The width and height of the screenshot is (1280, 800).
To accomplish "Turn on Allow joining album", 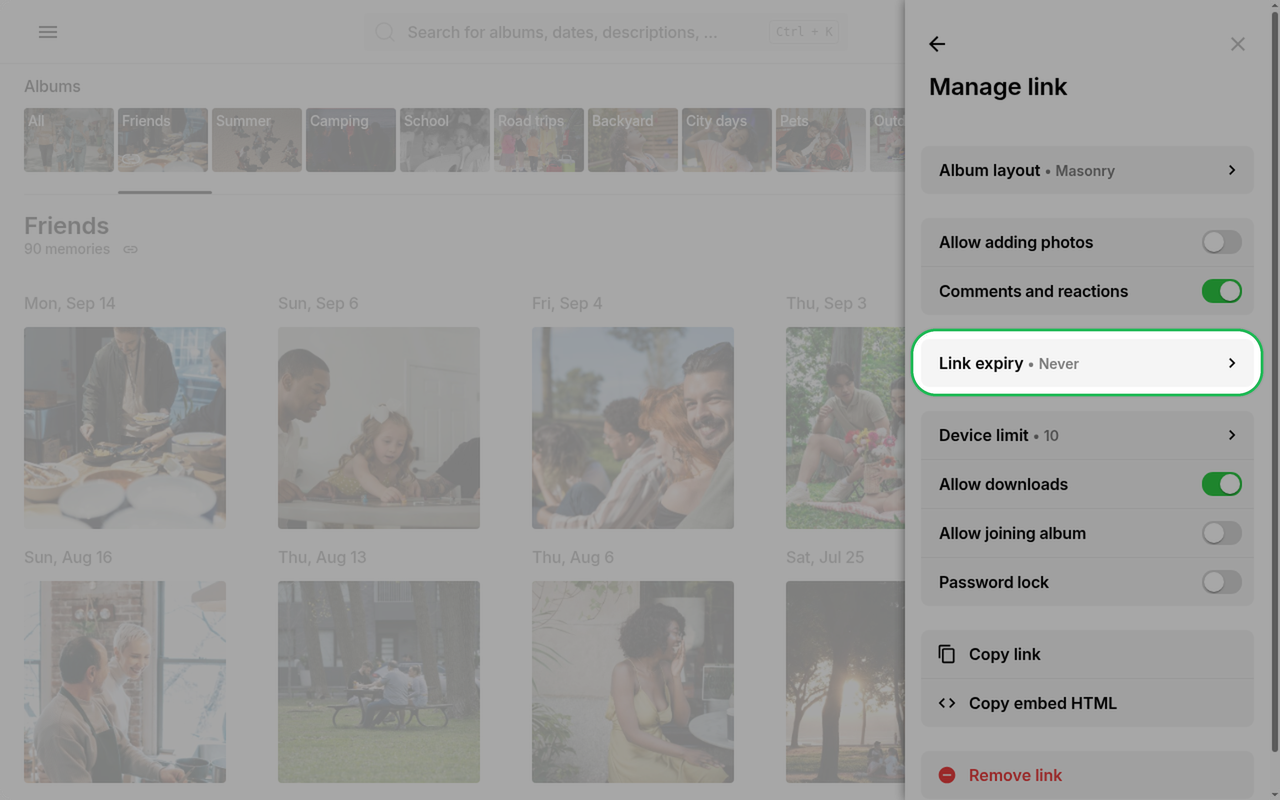I will [1222, 533].
